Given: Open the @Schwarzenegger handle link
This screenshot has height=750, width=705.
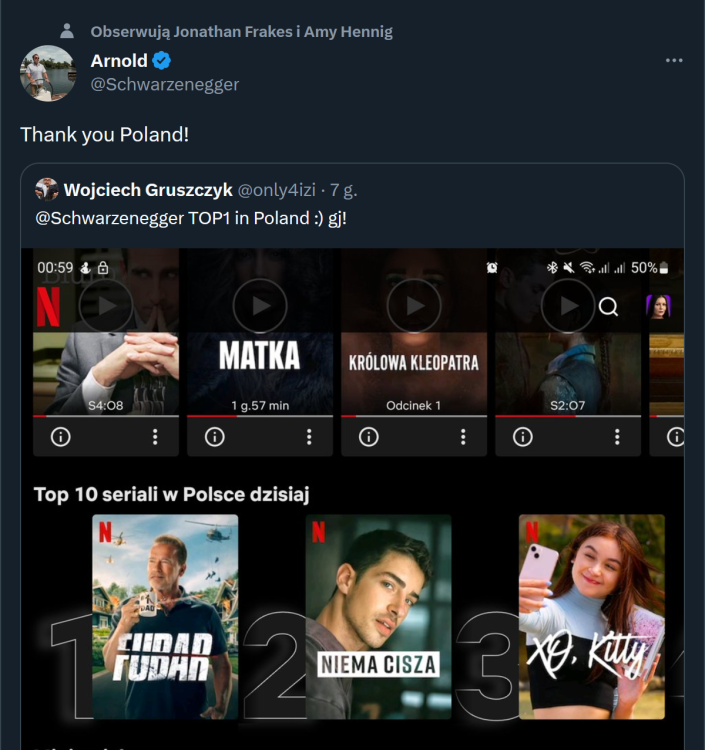Looking at the screenshot, I should coord(165,85).
